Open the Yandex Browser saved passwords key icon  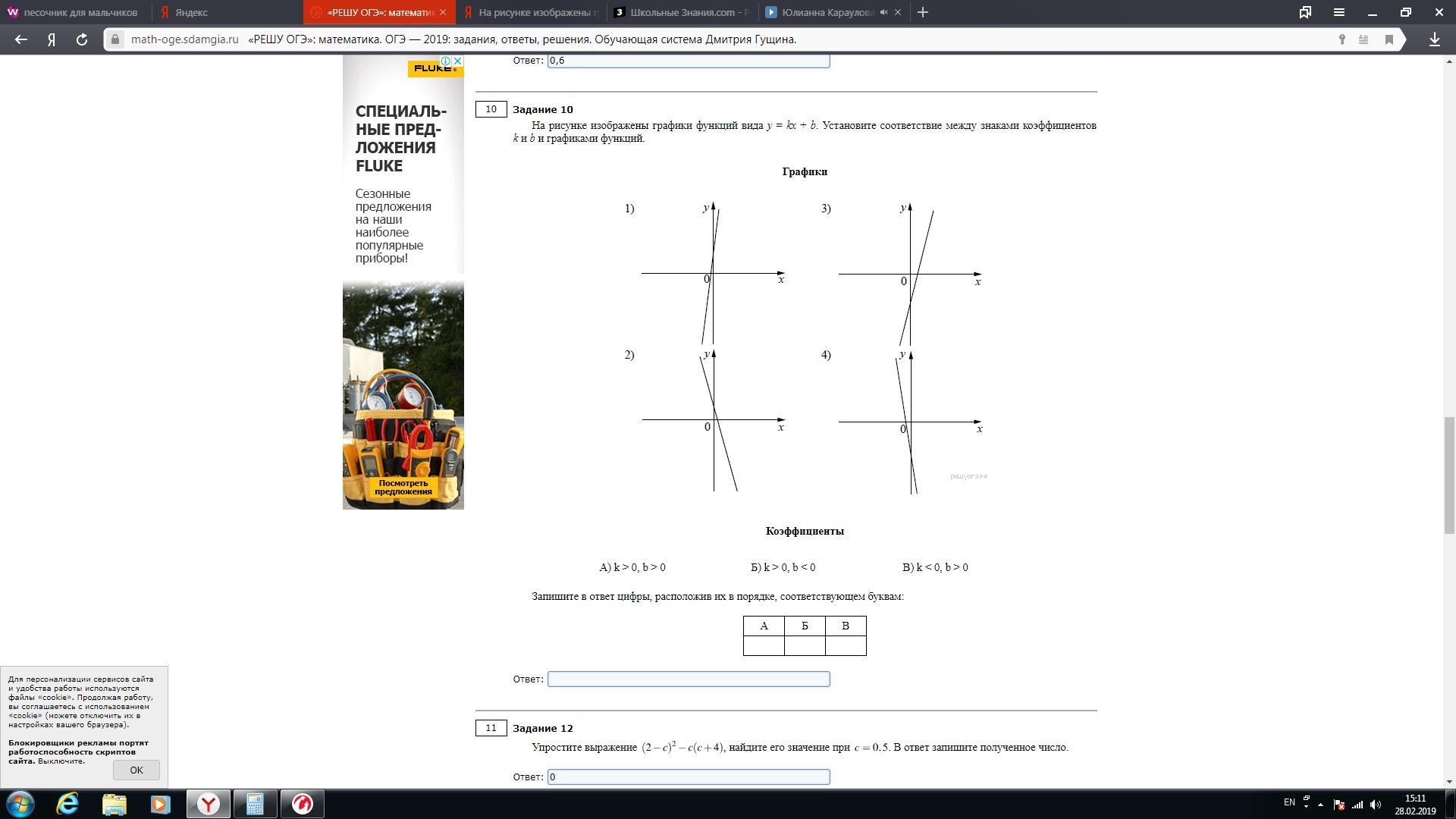(1341, 39)
